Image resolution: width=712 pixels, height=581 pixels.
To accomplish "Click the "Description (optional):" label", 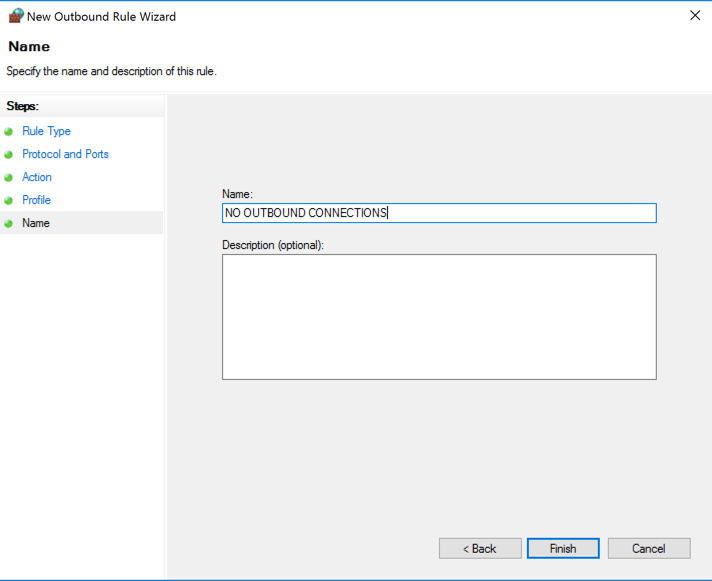I will coord(273,244).
